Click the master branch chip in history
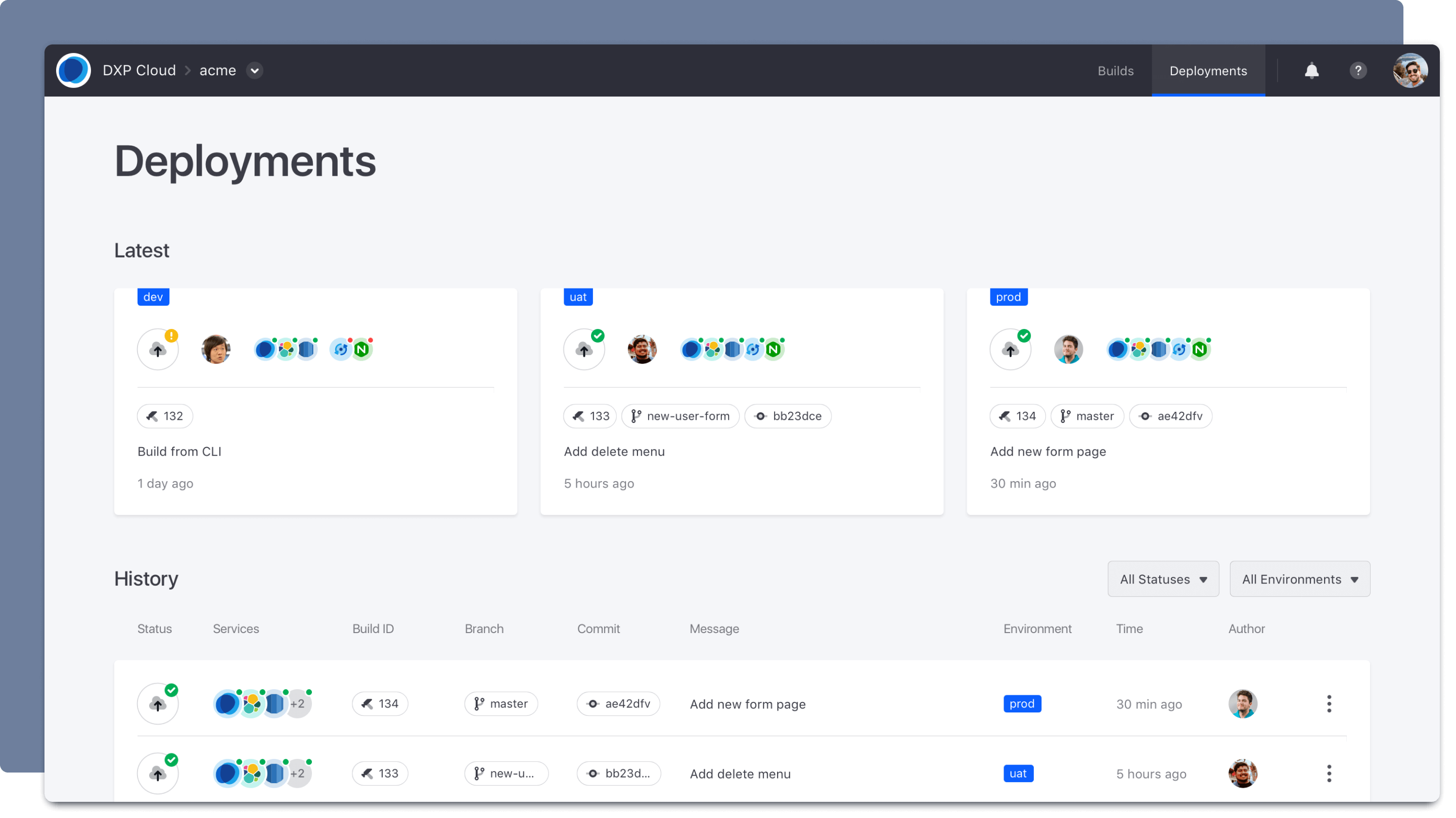 [x=501, y=704]
